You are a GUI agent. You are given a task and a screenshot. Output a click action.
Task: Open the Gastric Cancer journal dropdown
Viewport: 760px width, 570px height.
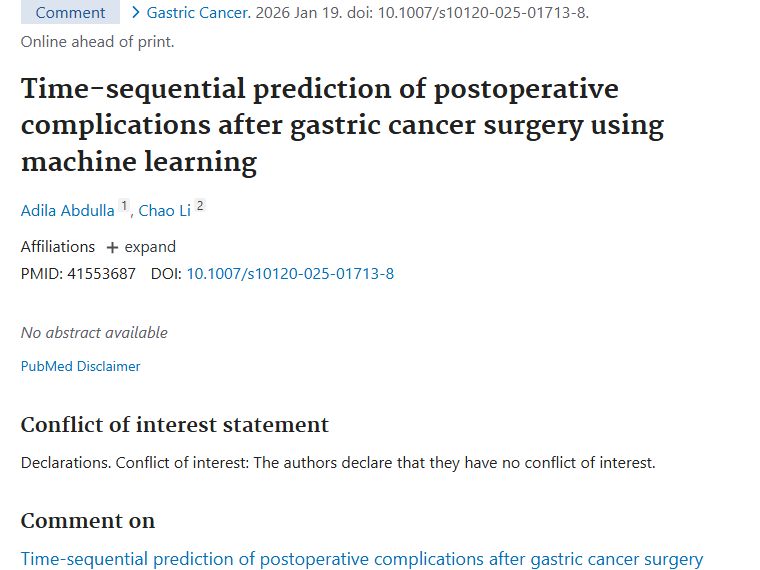coord(196,13)
